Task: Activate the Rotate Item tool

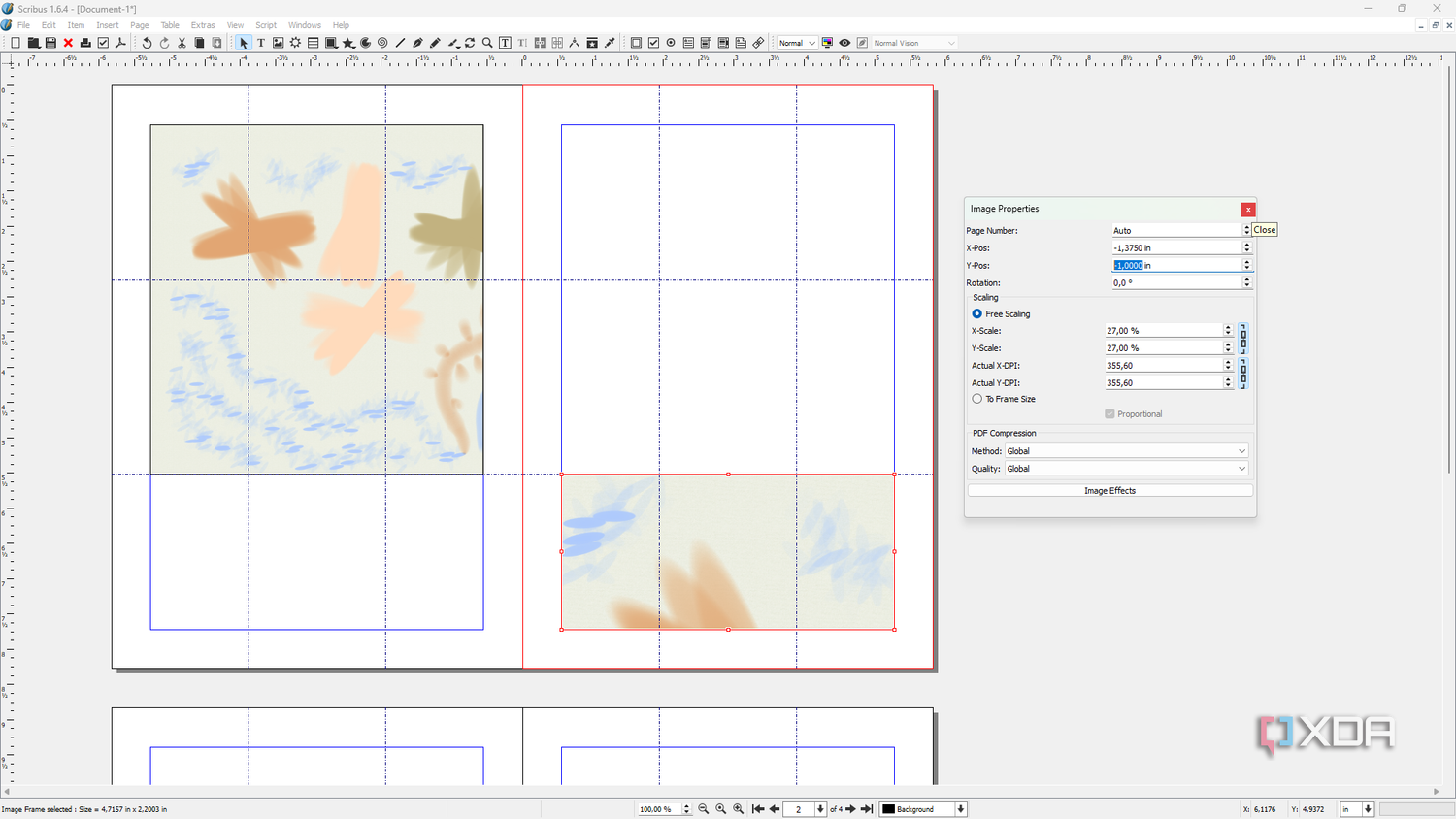Action: (471, 43)
